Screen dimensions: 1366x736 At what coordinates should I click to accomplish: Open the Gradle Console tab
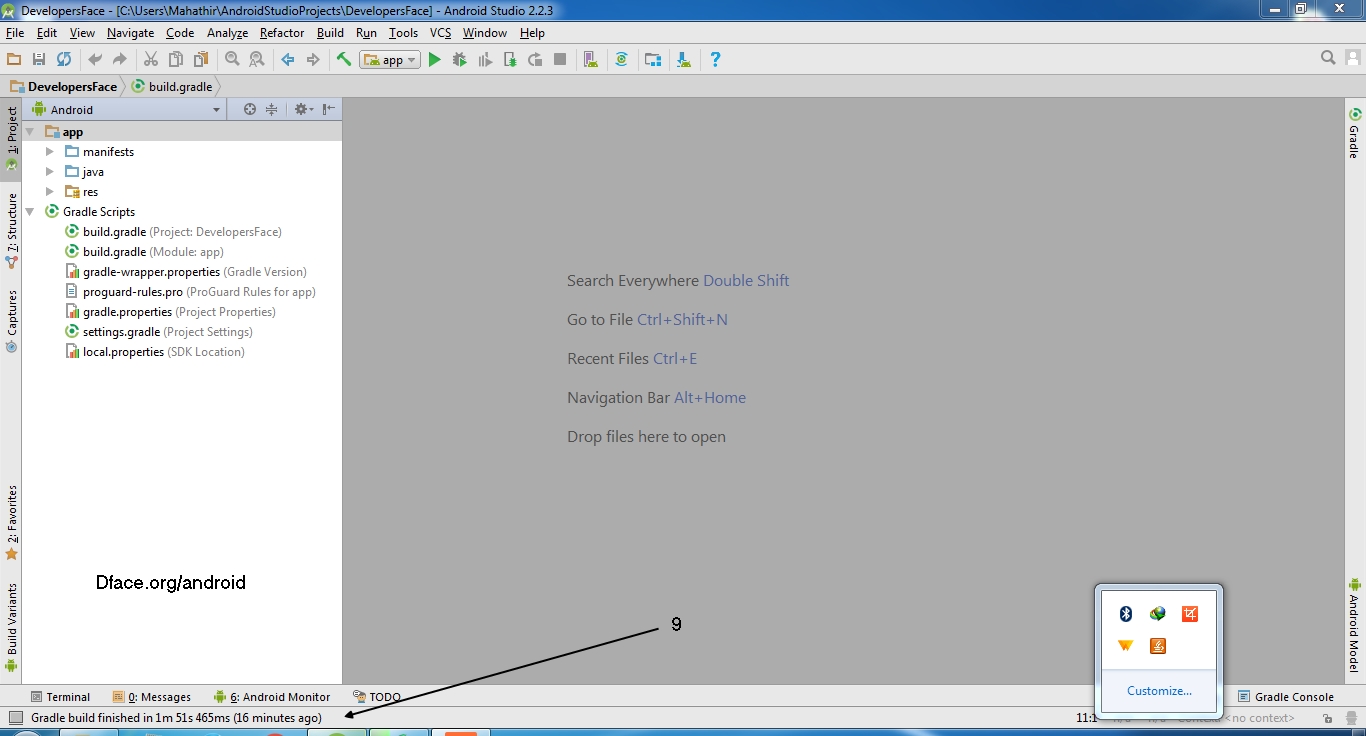(x=1286, y=697)
